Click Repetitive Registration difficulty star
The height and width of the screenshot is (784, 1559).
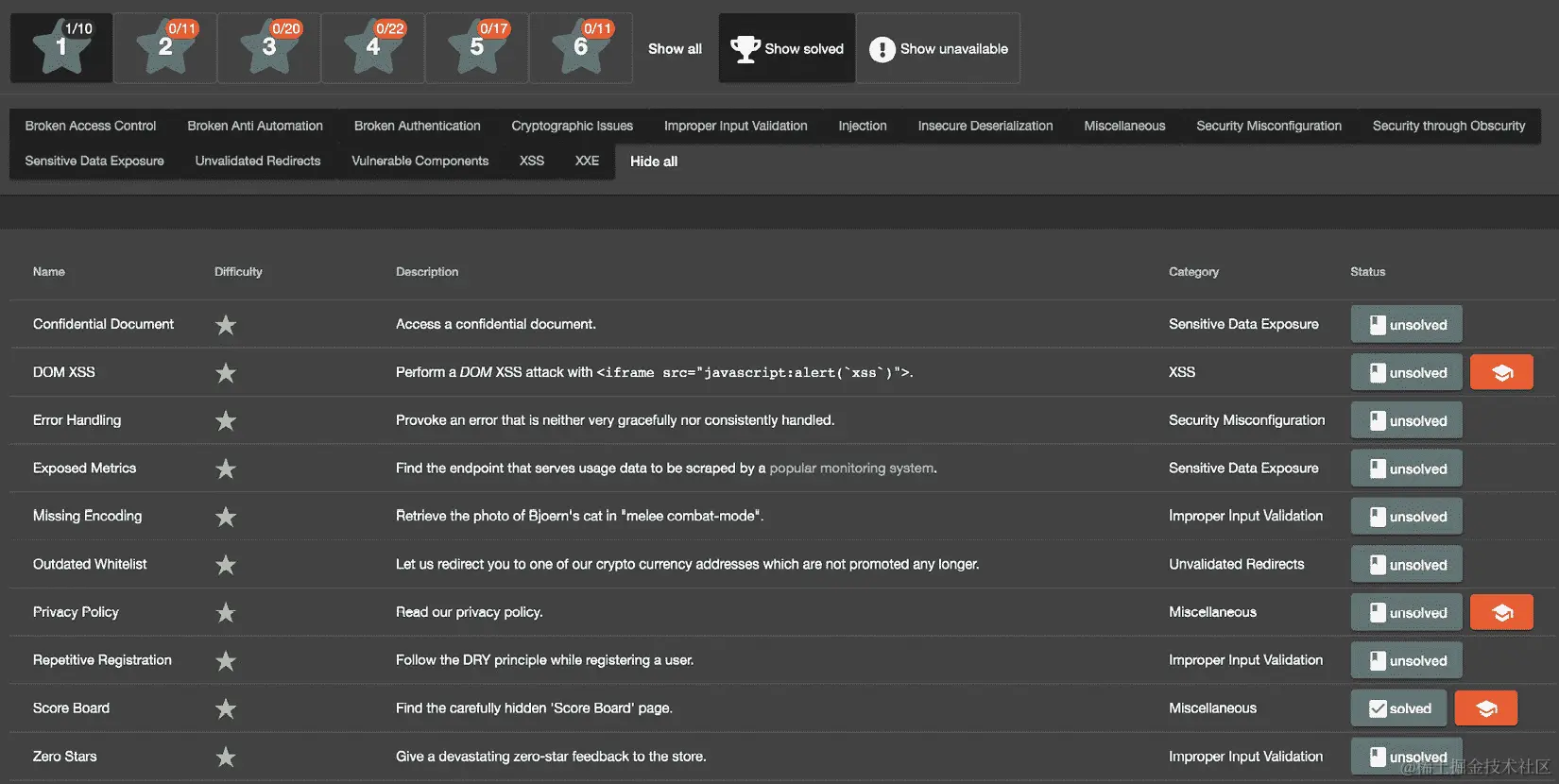point(225,661)
